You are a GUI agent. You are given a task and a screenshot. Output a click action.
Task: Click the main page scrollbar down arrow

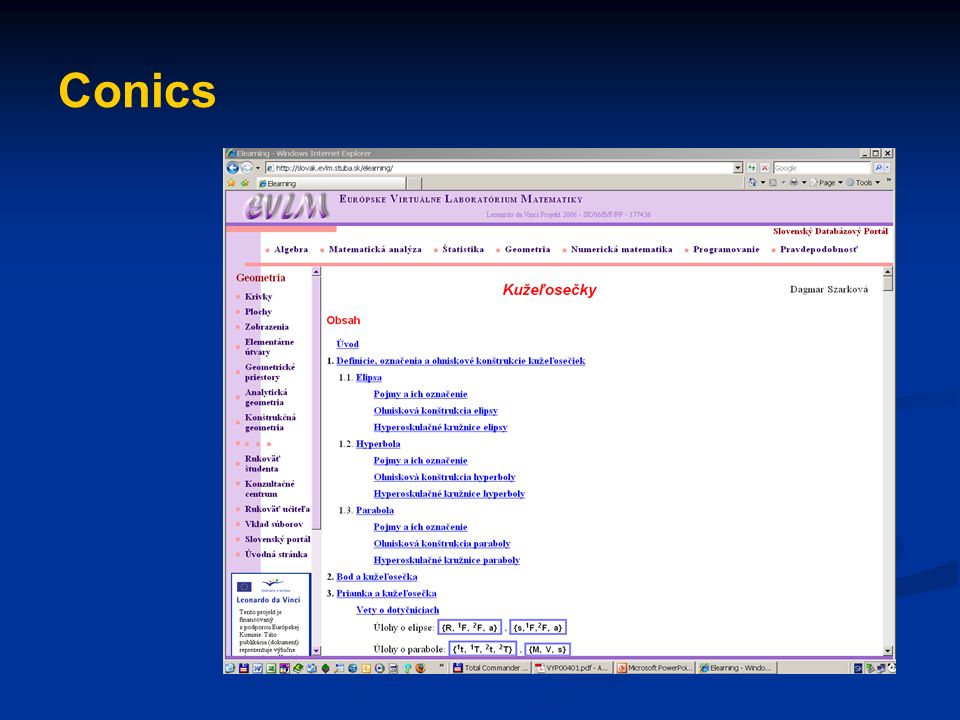click(x=888, y=651)
